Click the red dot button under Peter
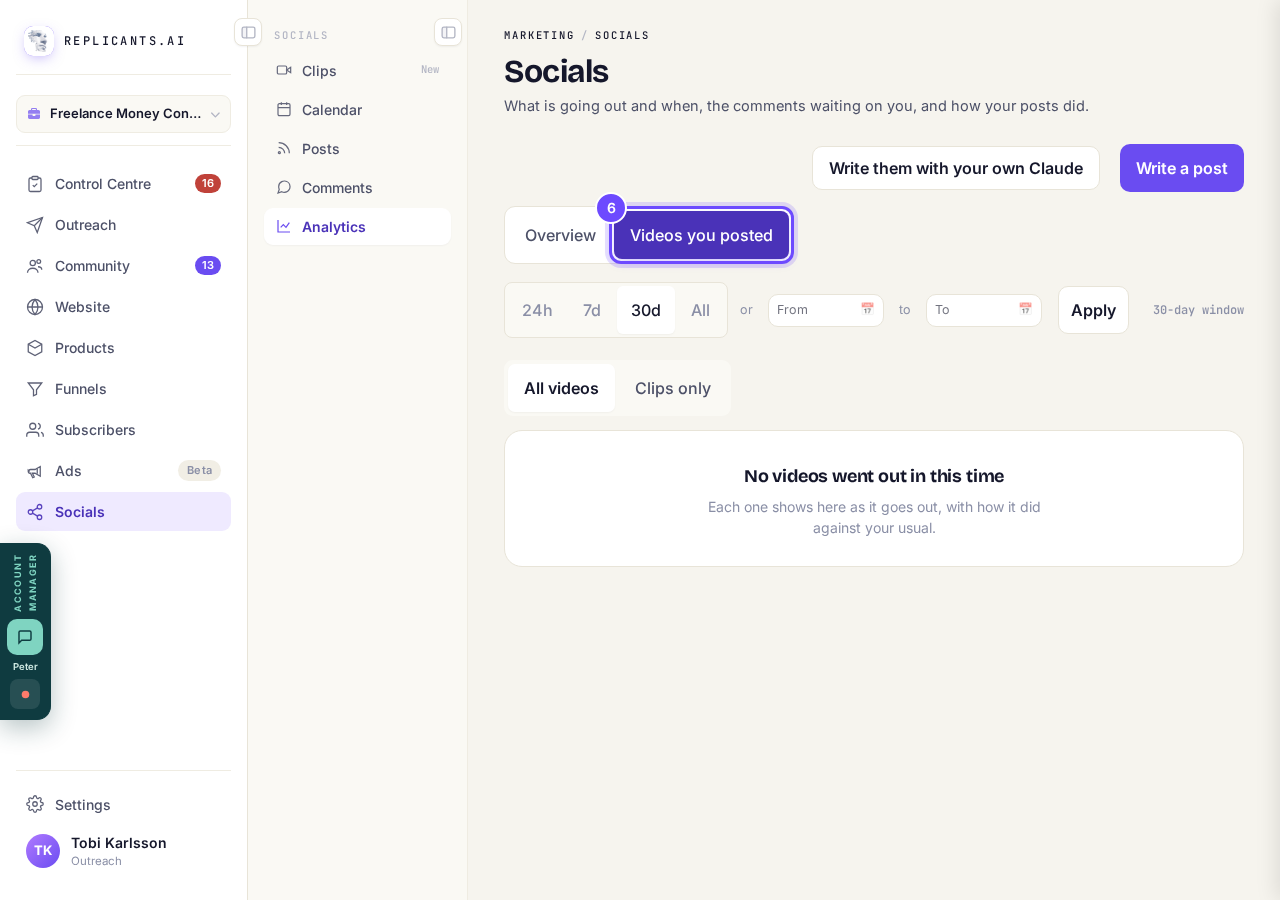The height and width of the screenshot is (900, 1280). (25, 694)
